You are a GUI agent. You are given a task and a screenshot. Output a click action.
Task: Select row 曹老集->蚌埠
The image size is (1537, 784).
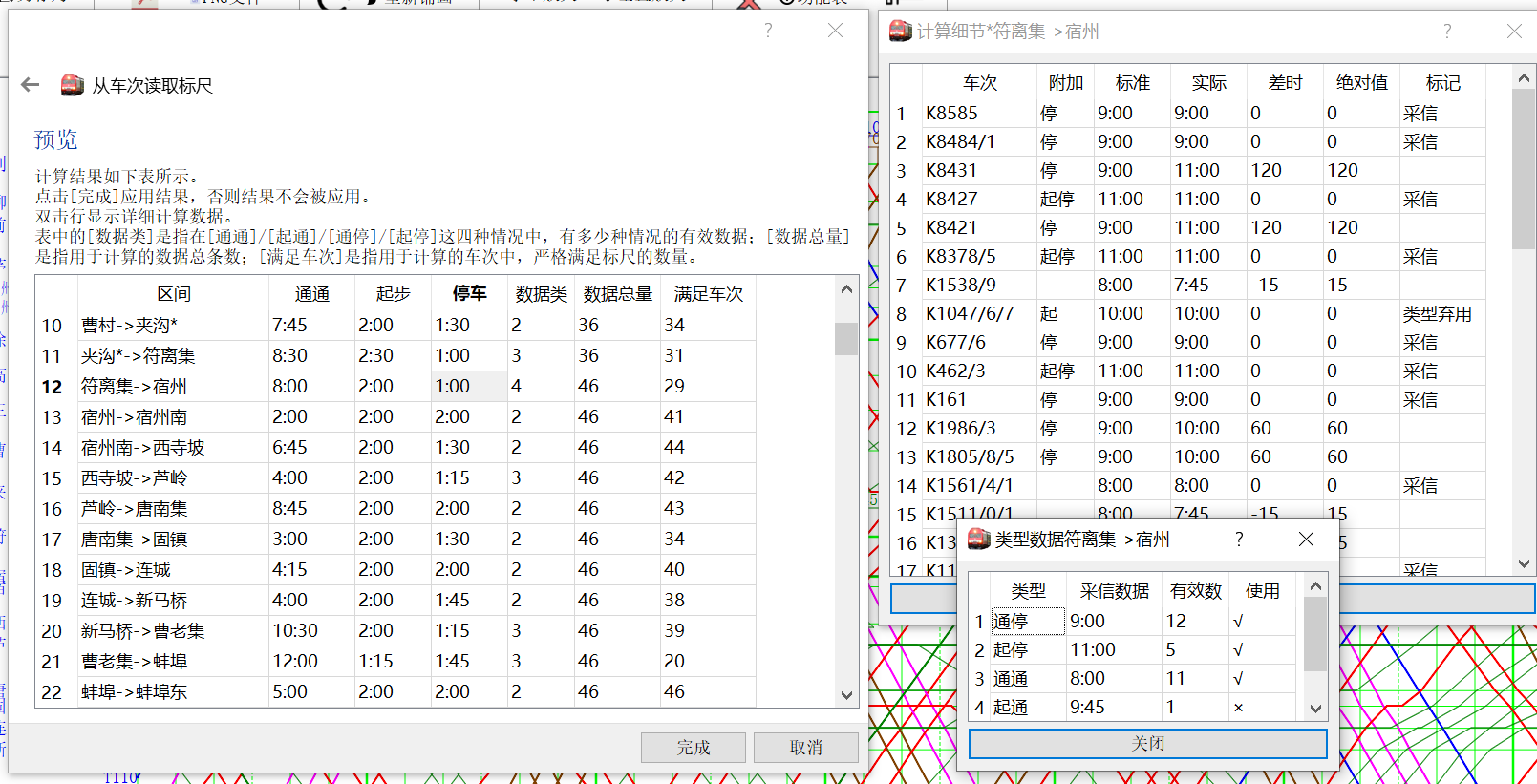[x=396, y=661]
